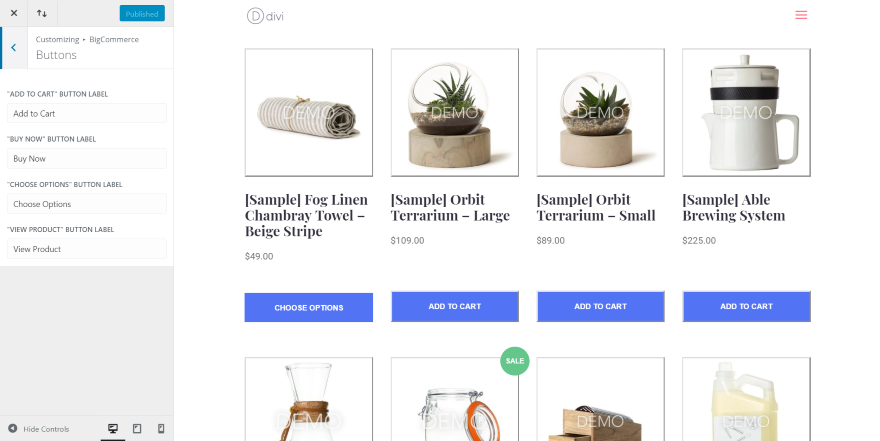The height and width of the screenshot is (441, 880).
Task: Open the Orbit Terrarium – Small title link
Action: 595,208
